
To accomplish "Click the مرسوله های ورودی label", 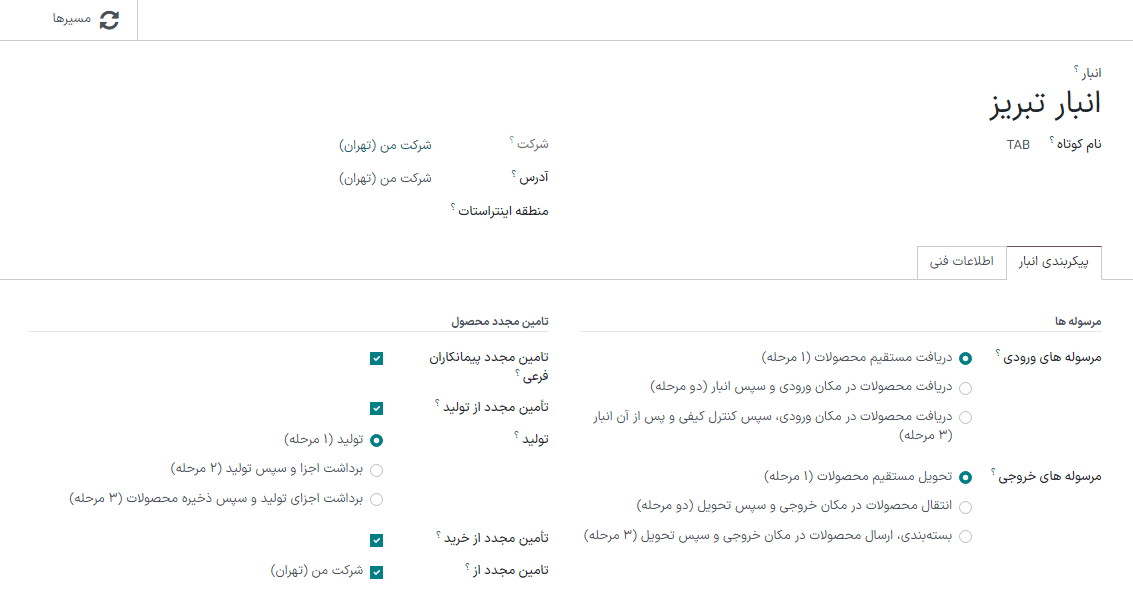I will point(1052,358).
